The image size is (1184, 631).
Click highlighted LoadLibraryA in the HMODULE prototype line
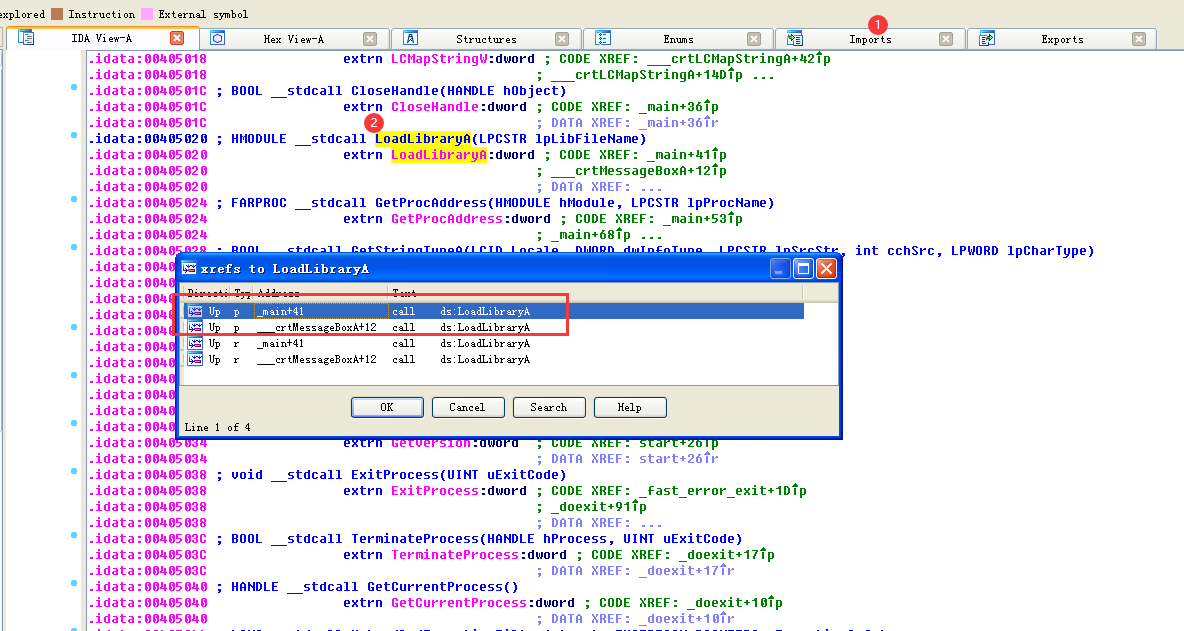423,138
